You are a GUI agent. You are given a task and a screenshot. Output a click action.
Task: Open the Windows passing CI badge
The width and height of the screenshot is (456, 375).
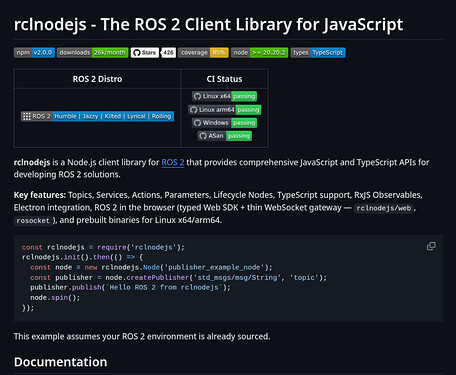224,123
